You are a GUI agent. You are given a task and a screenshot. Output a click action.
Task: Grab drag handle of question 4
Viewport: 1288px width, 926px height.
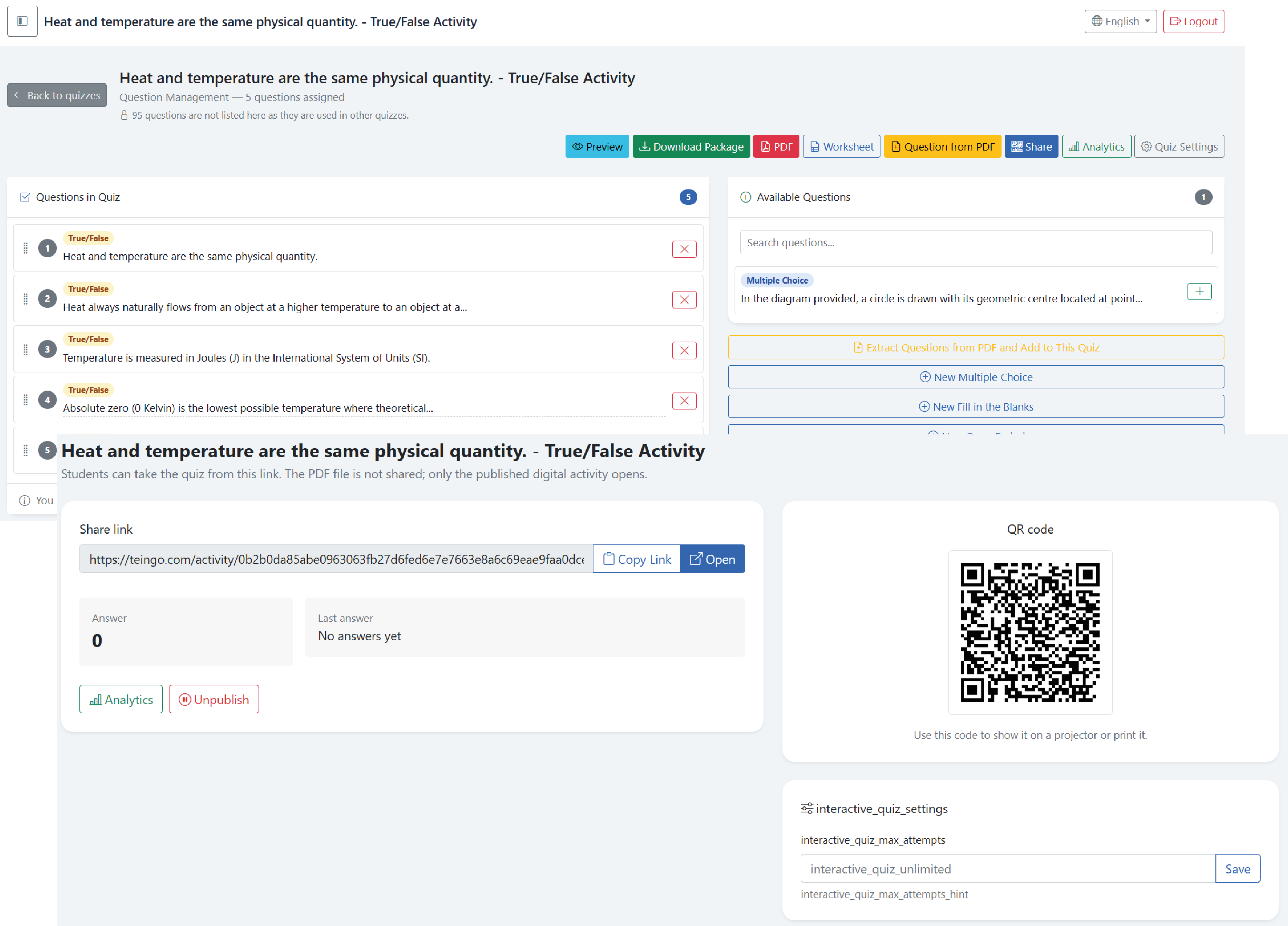point(25,400)
